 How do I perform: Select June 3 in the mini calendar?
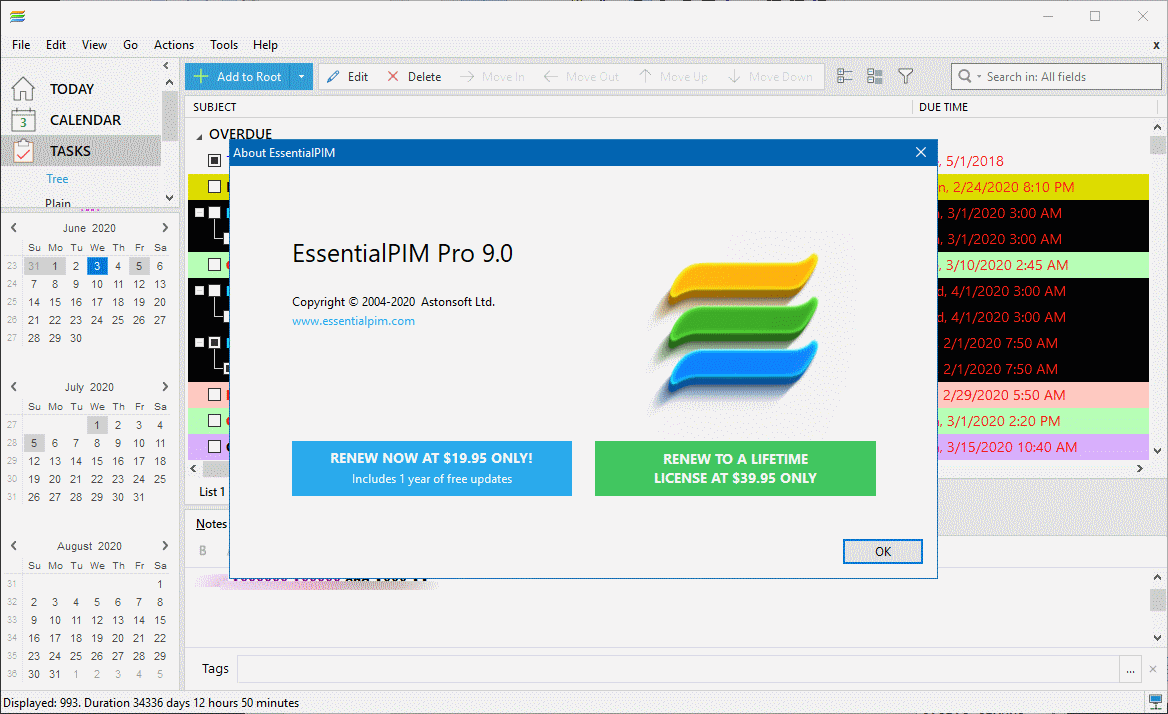click(97, 266)
